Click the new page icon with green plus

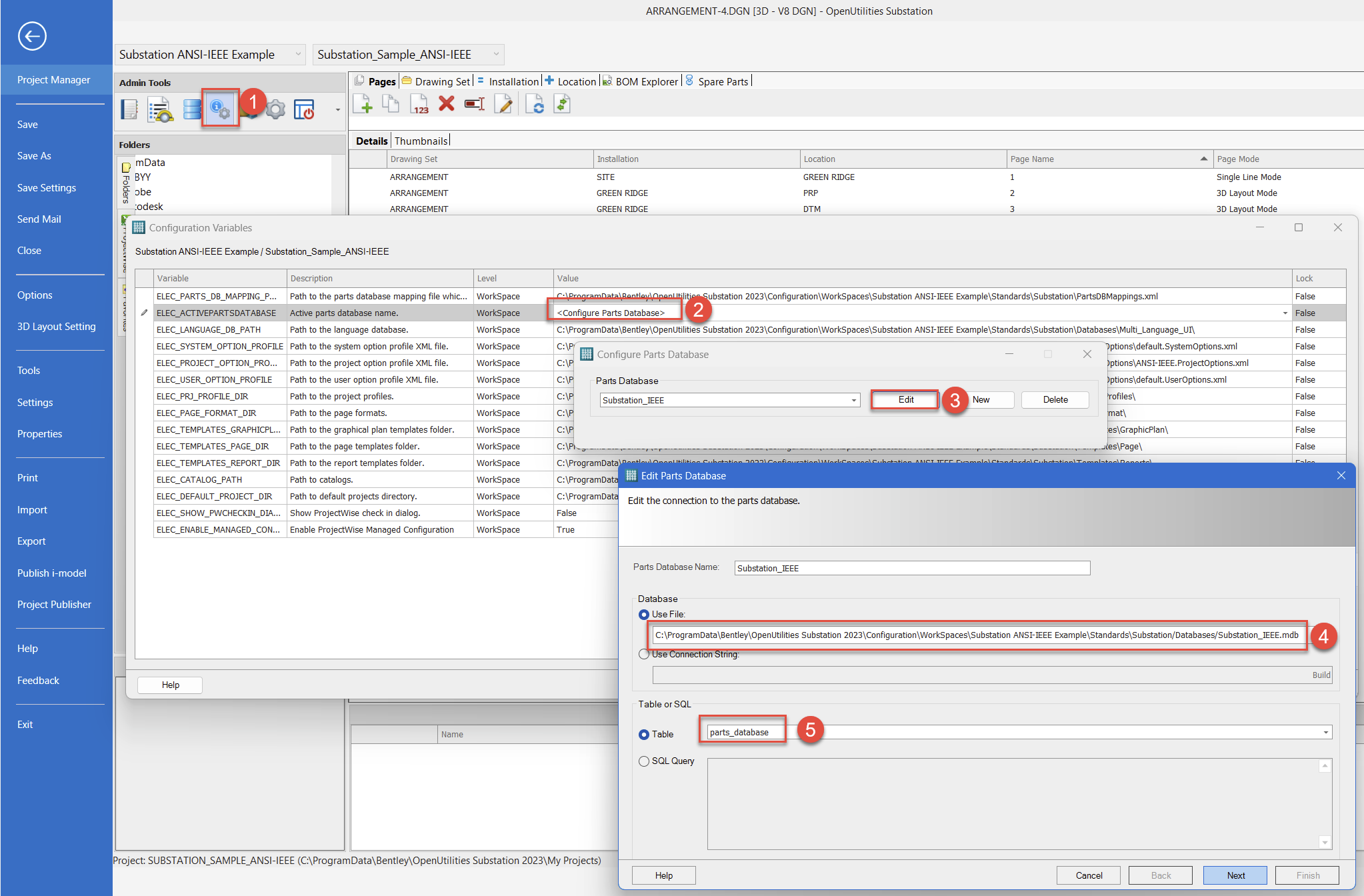click(362, 104)
